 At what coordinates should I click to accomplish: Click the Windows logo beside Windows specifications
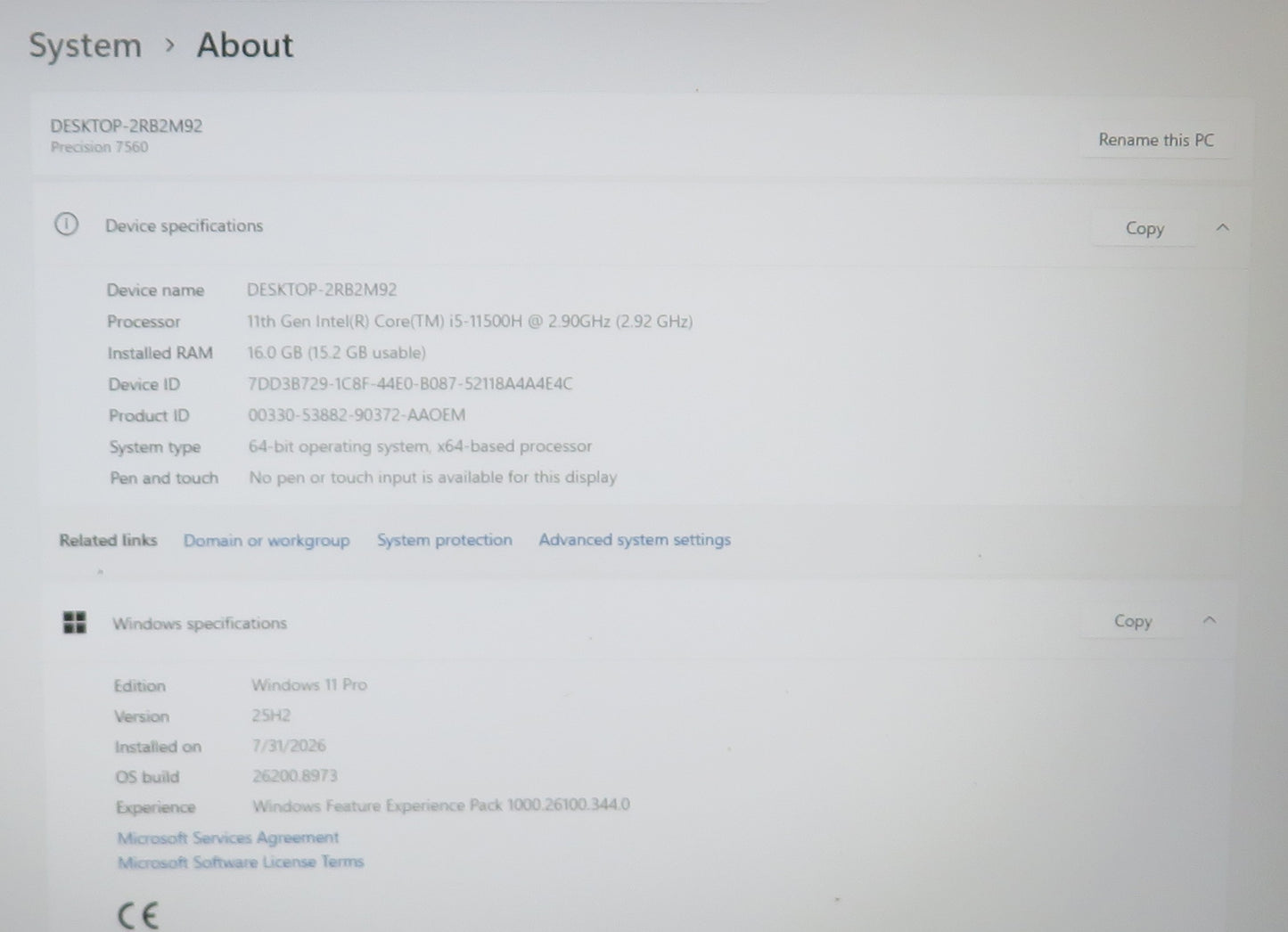tap(75, 623)
